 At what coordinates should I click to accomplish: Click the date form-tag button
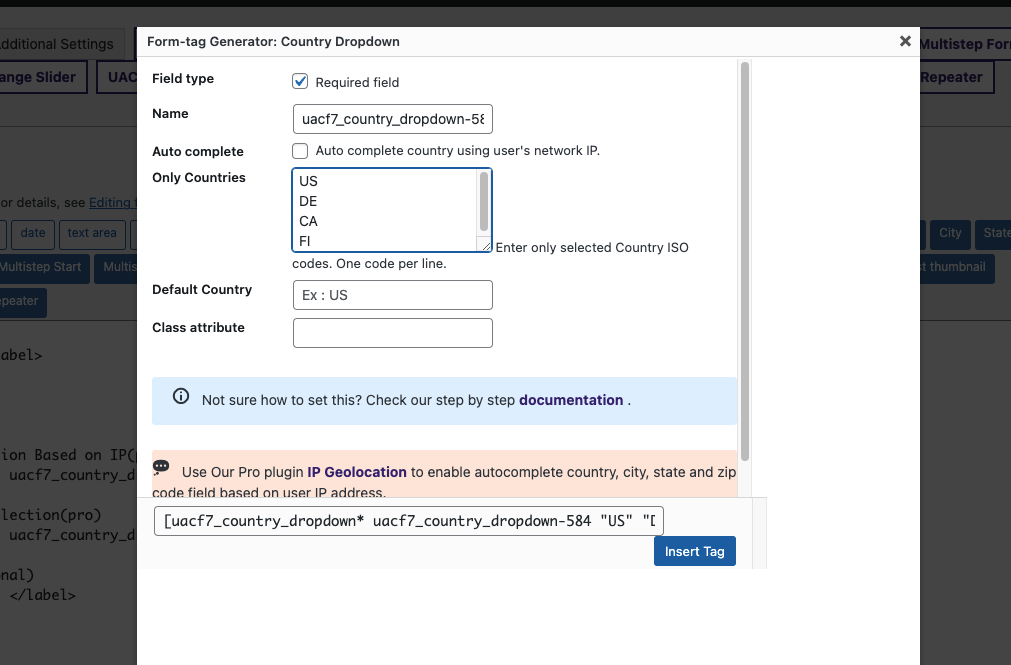[x=33, y=234]
